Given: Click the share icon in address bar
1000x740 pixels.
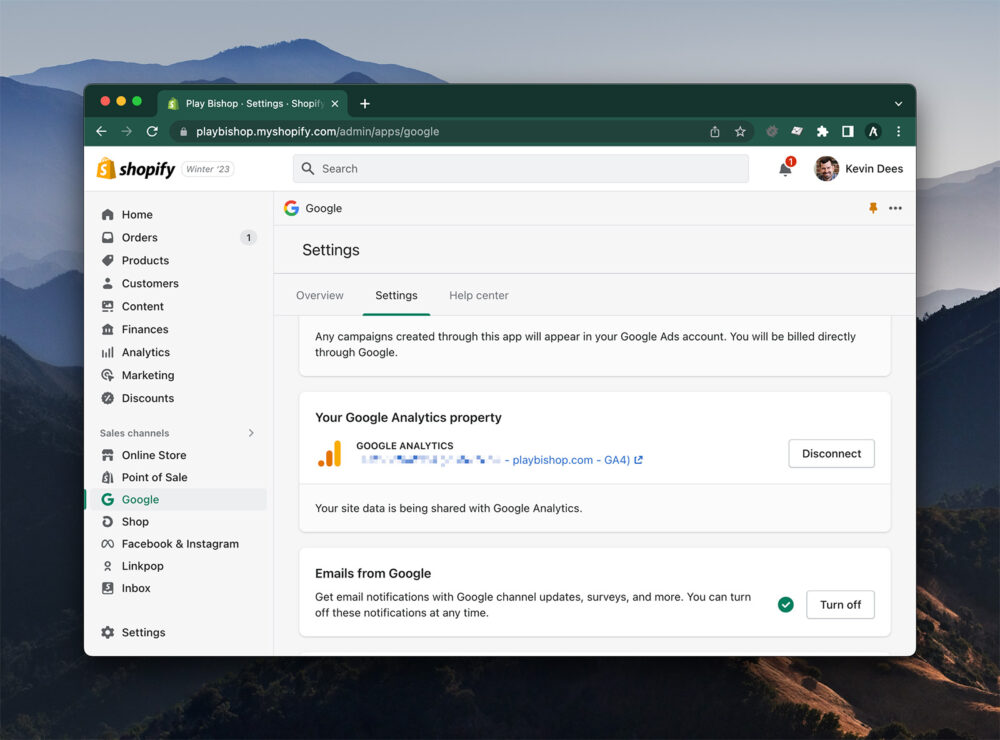Looking at the screenshot, I should [x=714, y=131].
